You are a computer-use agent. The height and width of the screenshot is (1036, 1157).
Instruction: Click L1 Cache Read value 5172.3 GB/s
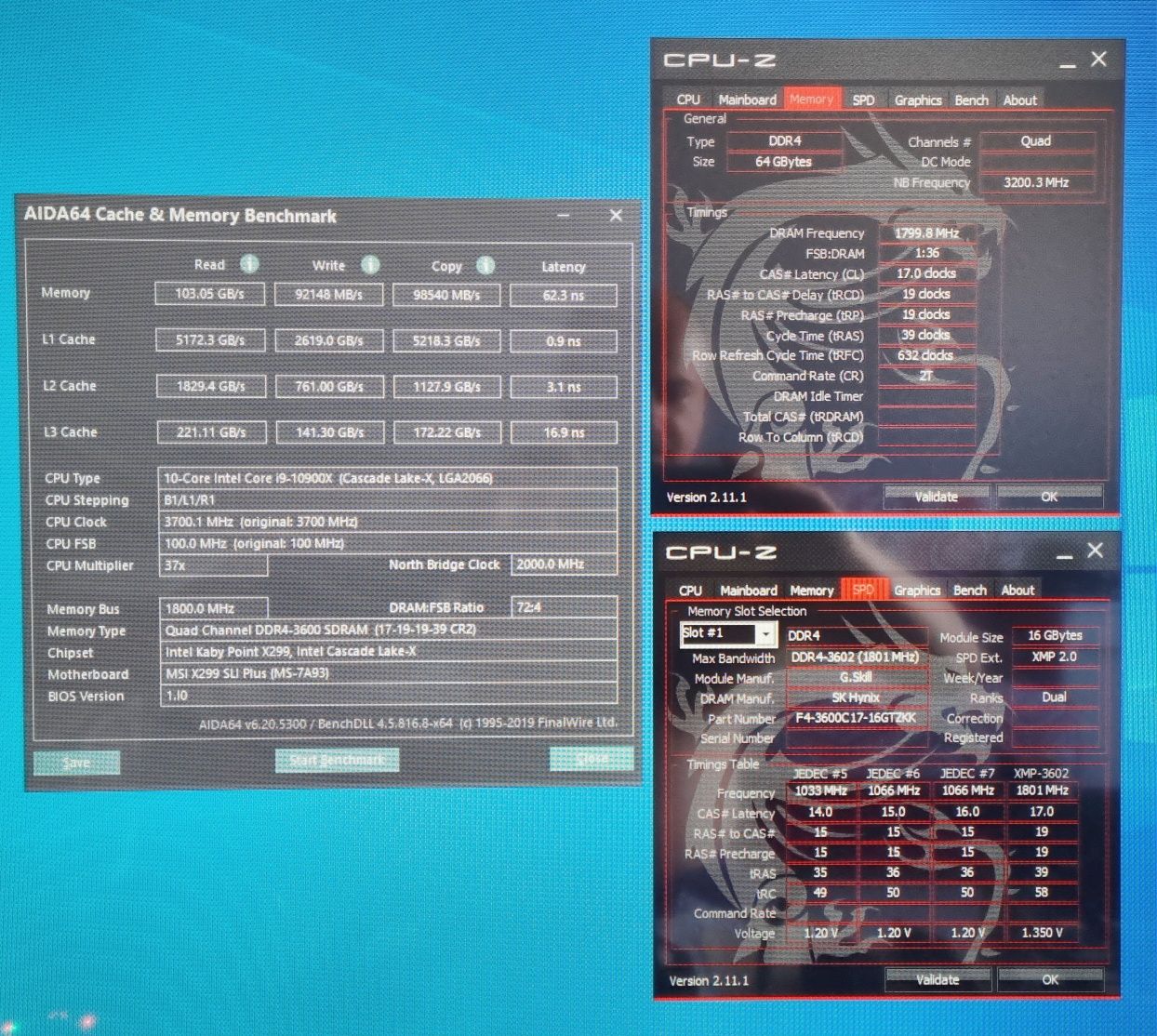pyautogui.click(x=210, y=340)
